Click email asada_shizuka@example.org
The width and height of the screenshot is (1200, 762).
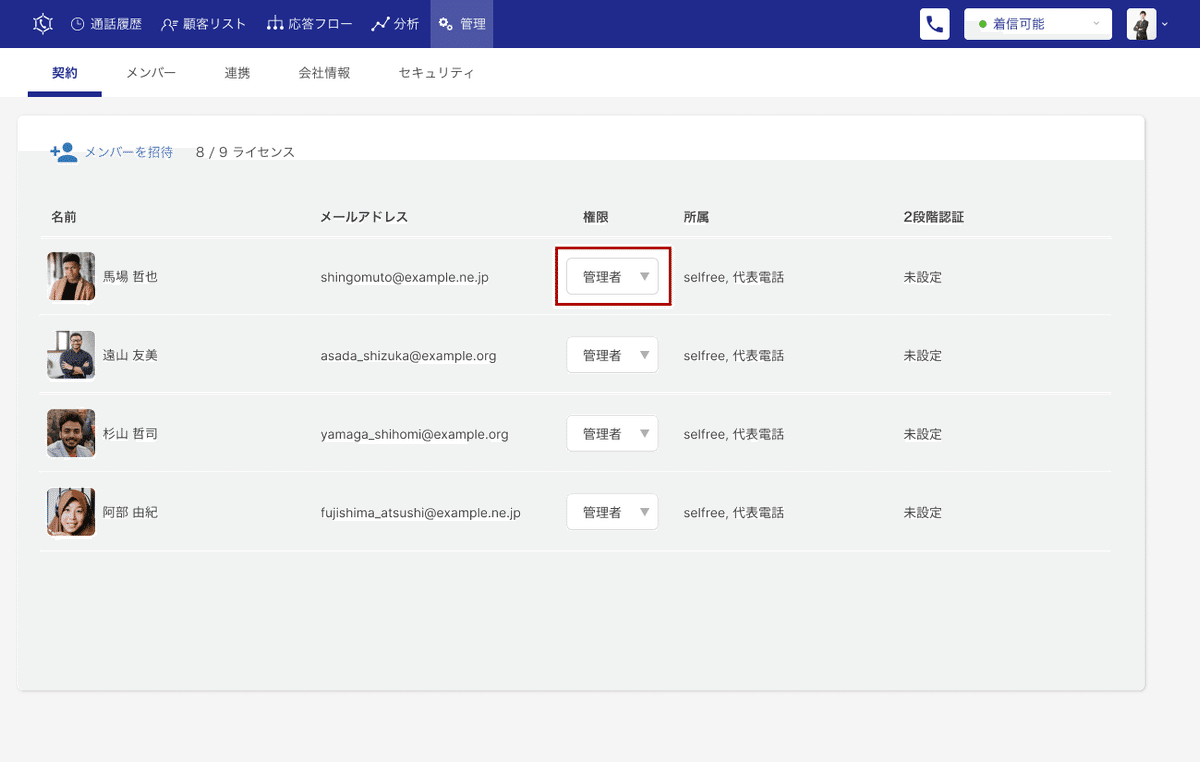(x=408, y=355)
